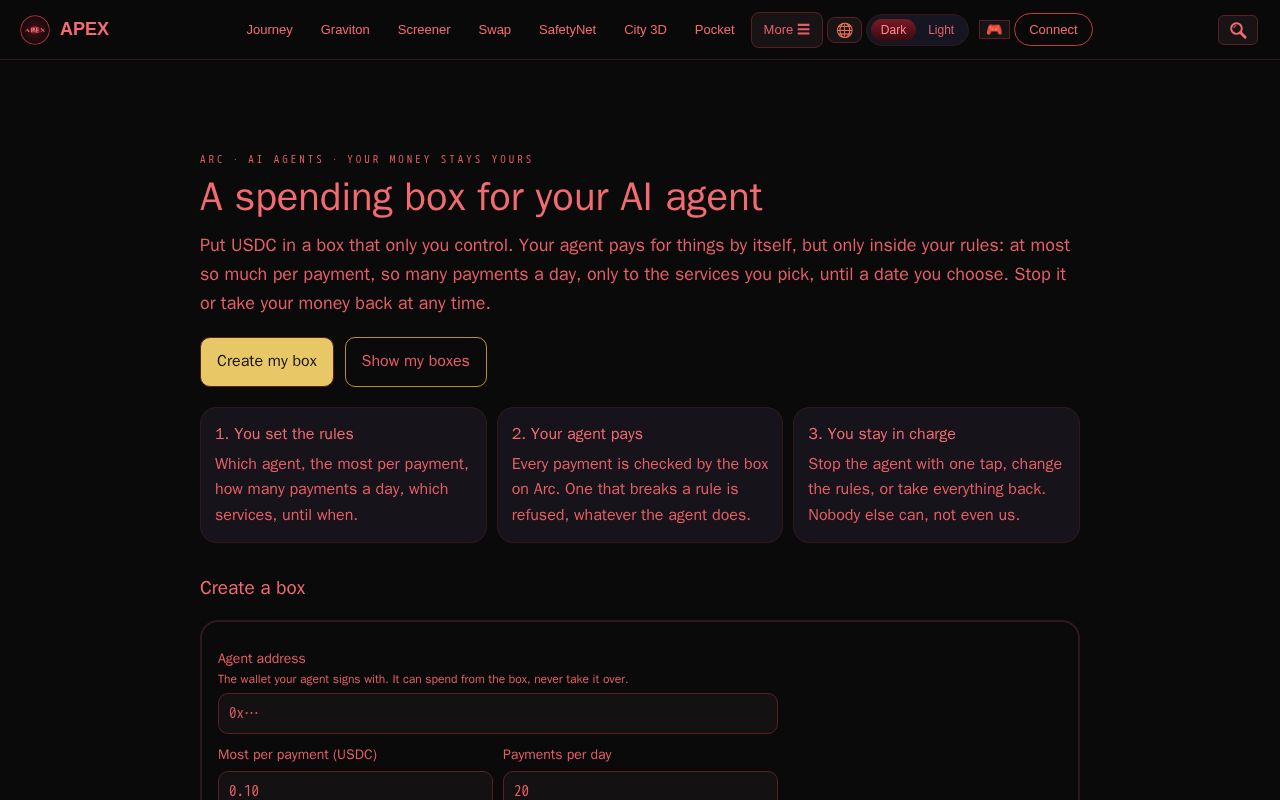Click the '2. Your agent pays' card
This screenshot has height=800, width=1280.
[x=640, y=475]
